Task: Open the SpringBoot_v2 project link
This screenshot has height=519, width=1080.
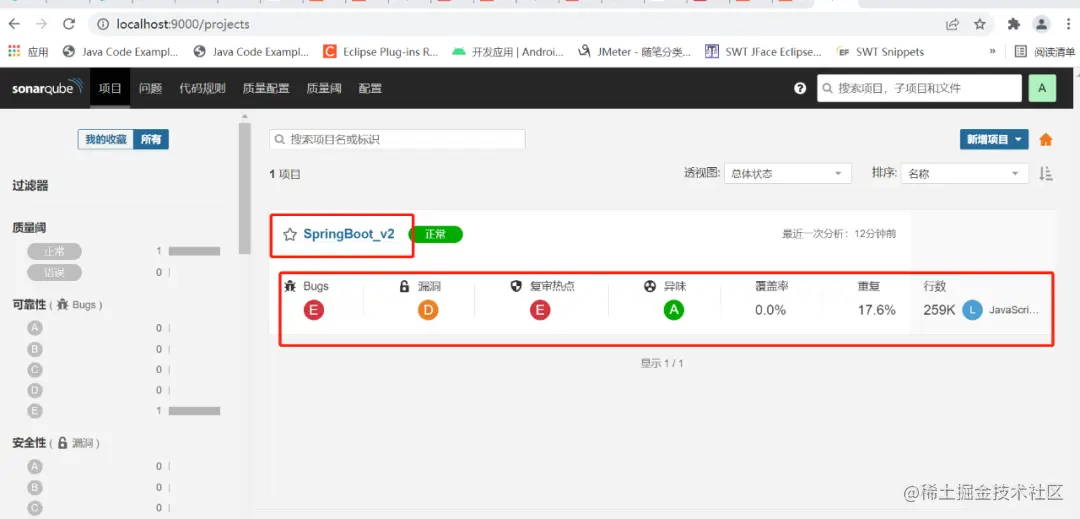Action: coord(349,234)
